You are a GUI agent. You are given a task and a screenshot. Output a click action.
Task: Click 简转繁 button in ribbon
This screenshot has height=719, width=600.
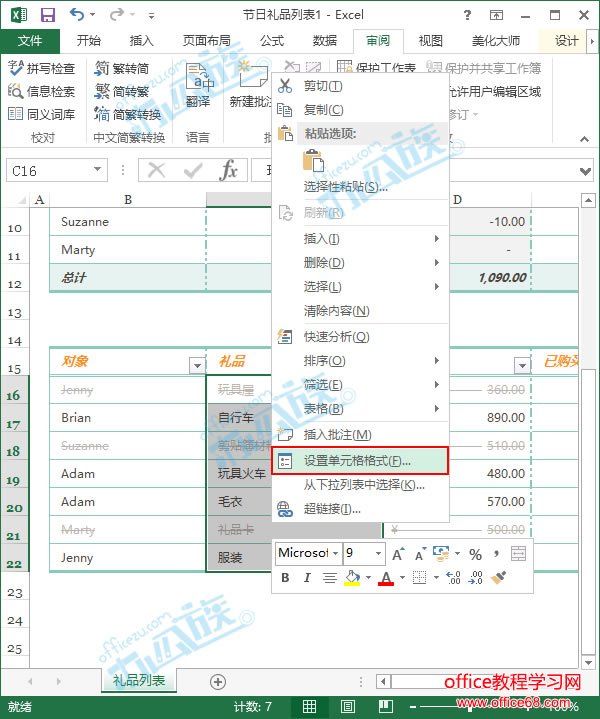tap(122, 91)
